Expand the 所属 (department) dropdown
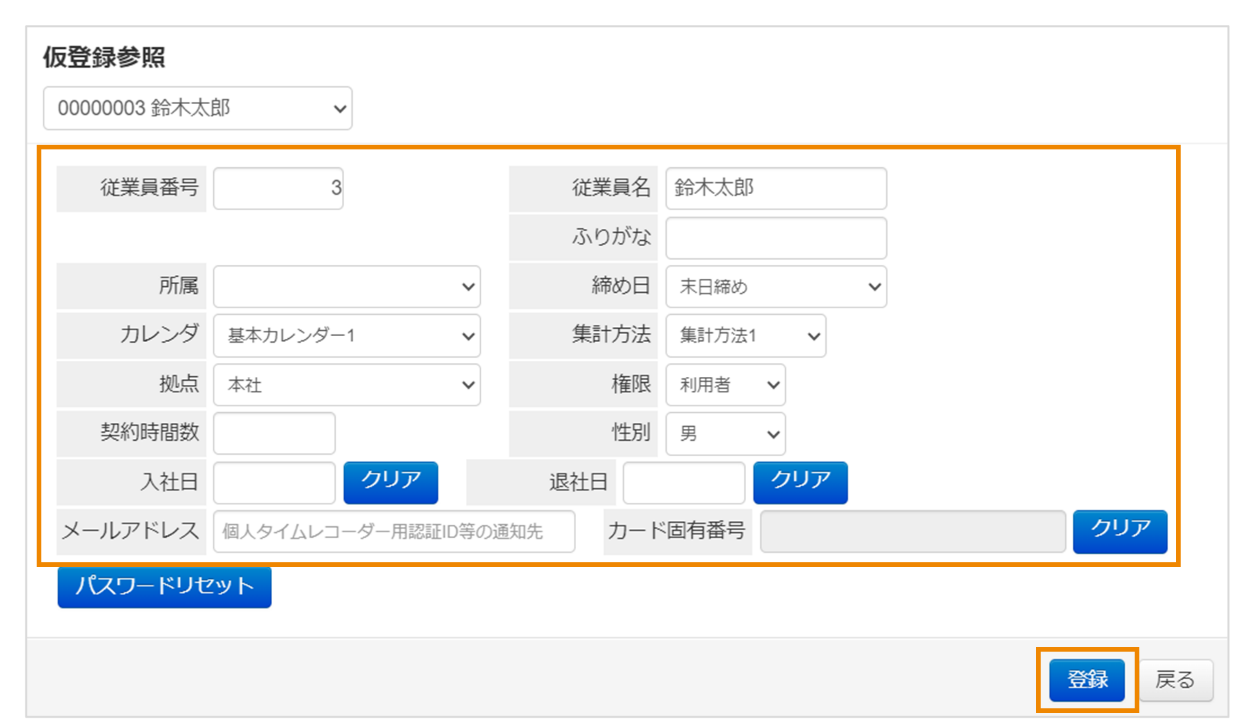This screenshot has width=1240, height=727. point(346,286)
